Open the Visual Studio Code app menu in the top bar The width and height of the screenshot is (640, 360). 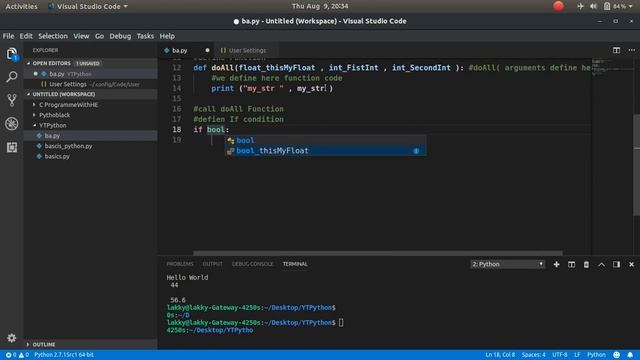tap(88, 6)
